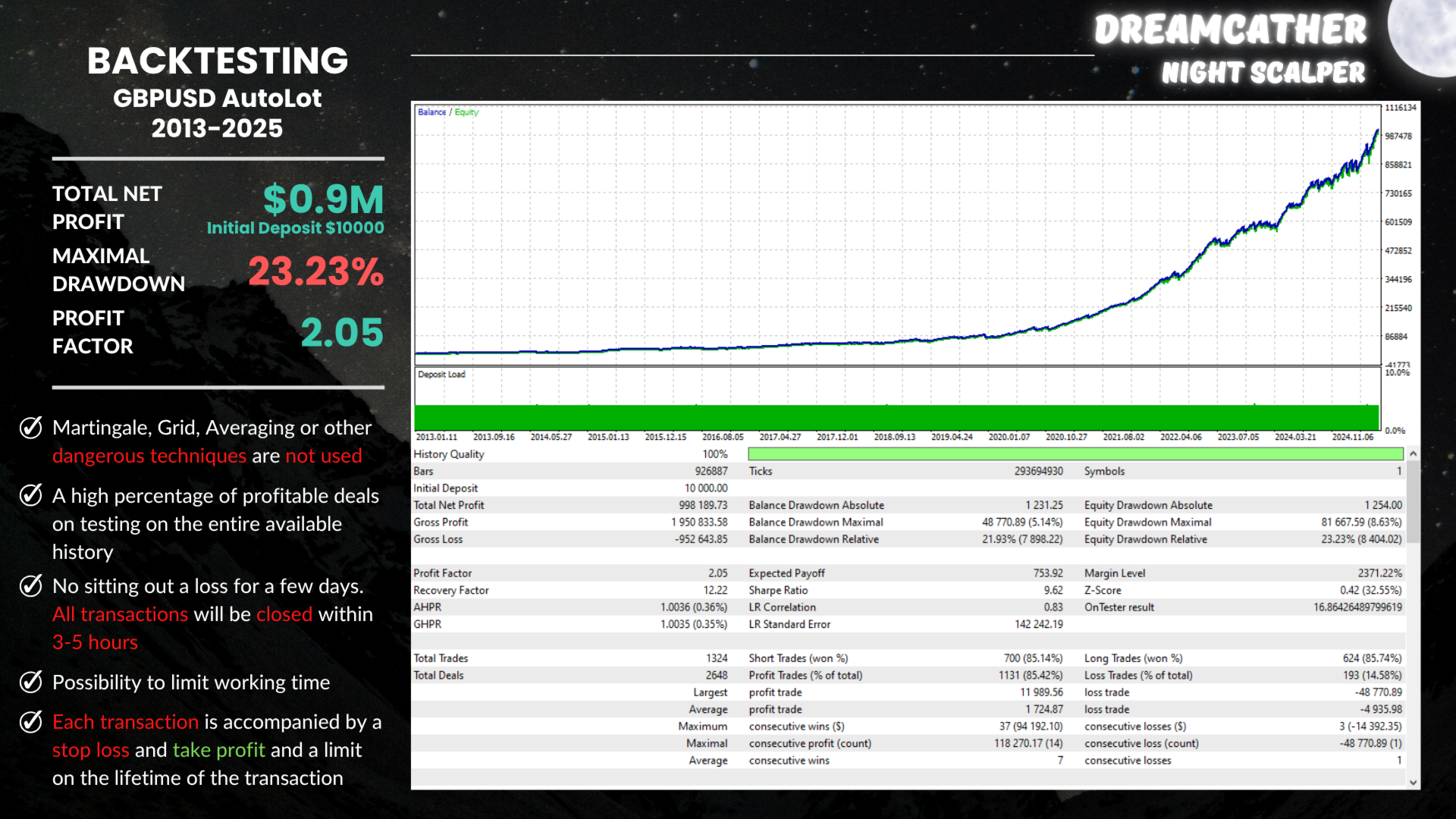Screen dimensions: 1456x819
Task: Click the report vertical scrollbar thumb
Action: tap(1413, 500)
